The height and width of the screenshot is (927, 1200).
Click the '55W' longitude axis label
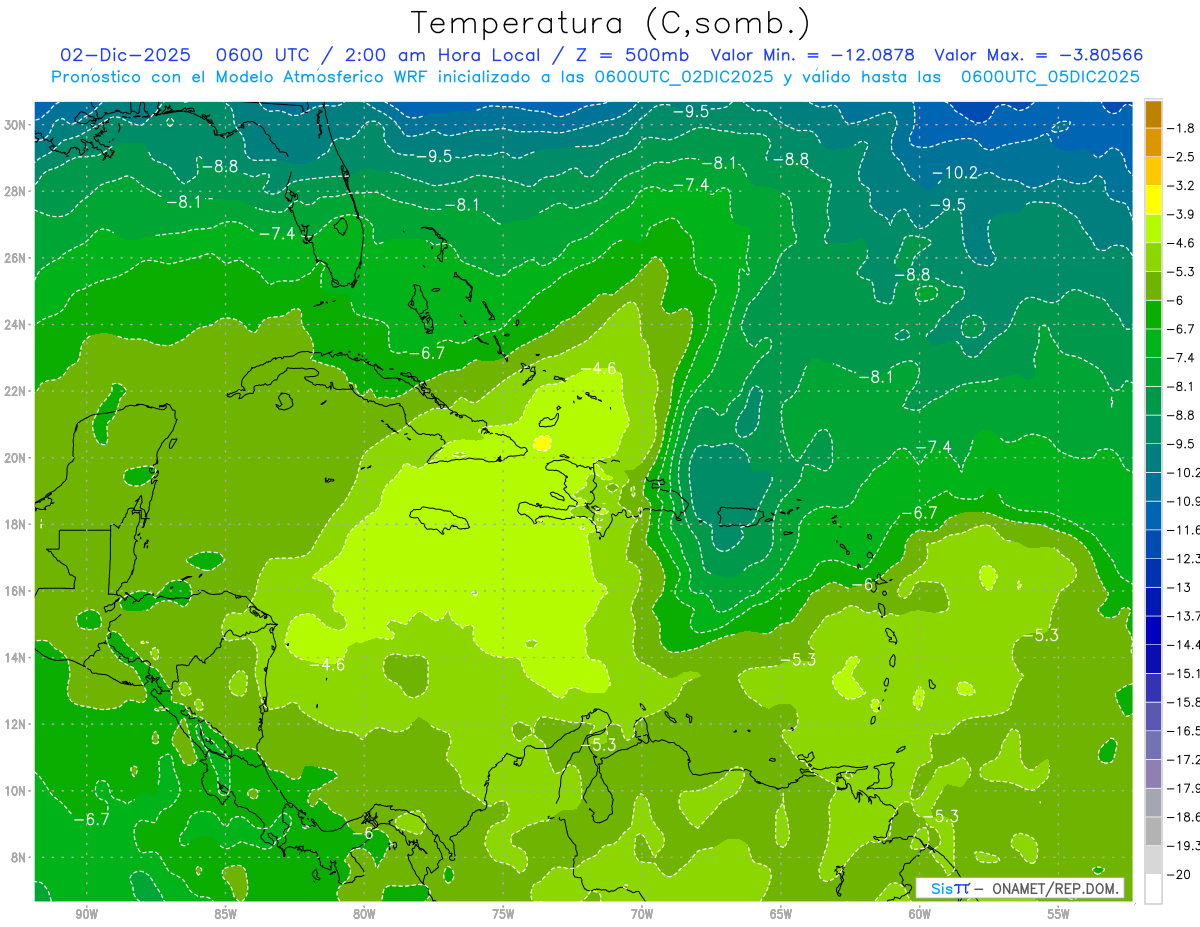[1059, 914]
